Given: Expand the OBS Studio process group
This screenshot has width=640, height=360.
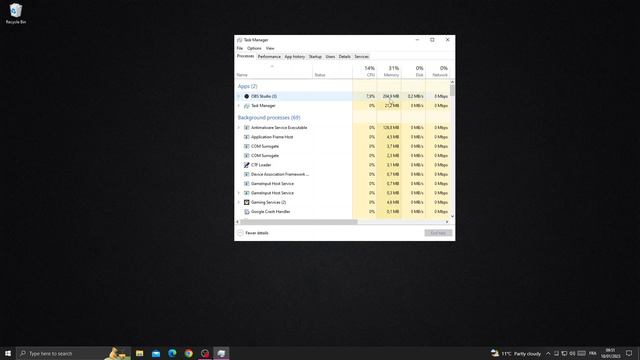Looking at the screenshot, I should click(239, 96).
